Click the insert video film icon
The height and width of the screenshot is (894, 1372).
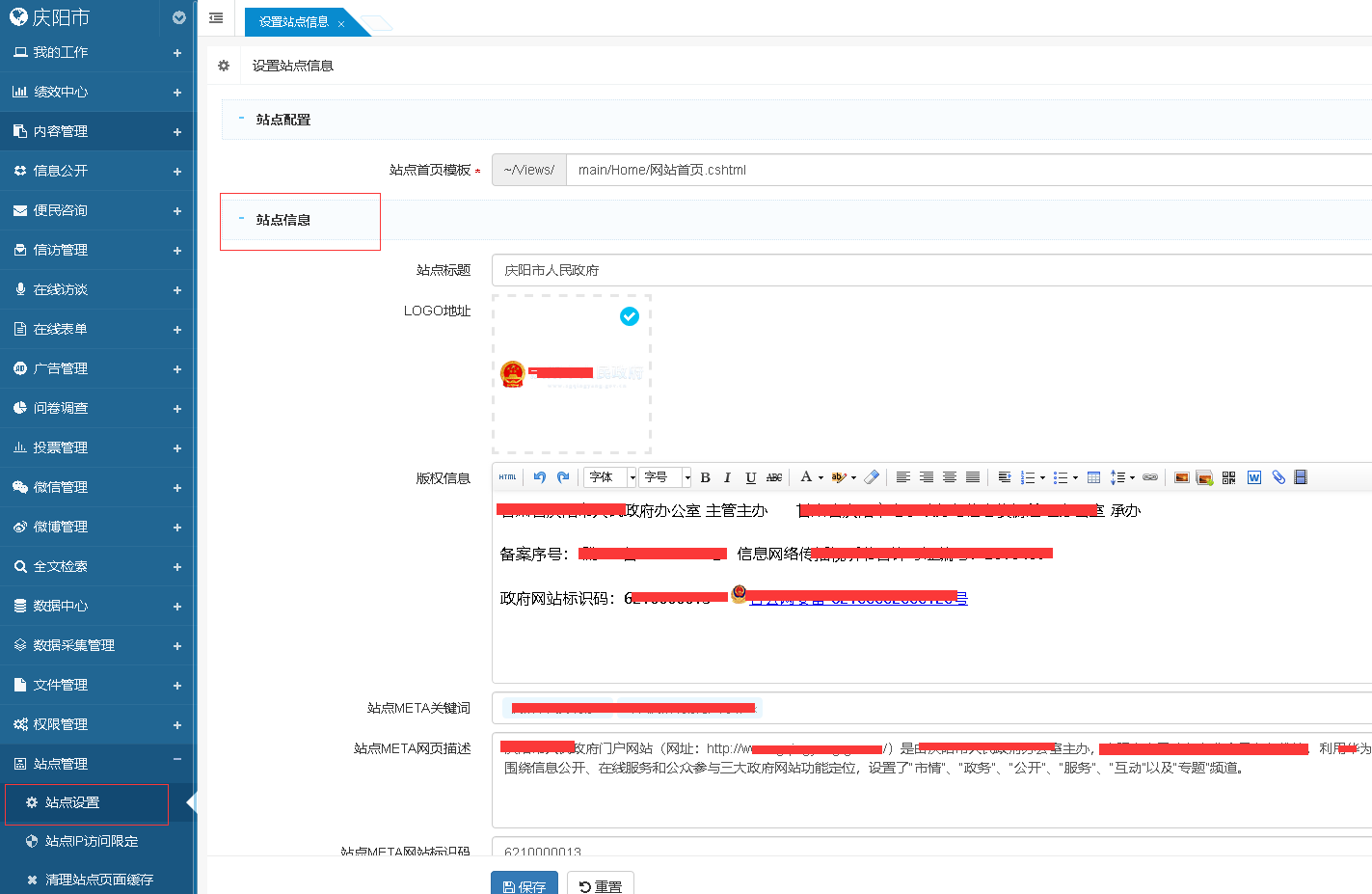click(1301, 477)
